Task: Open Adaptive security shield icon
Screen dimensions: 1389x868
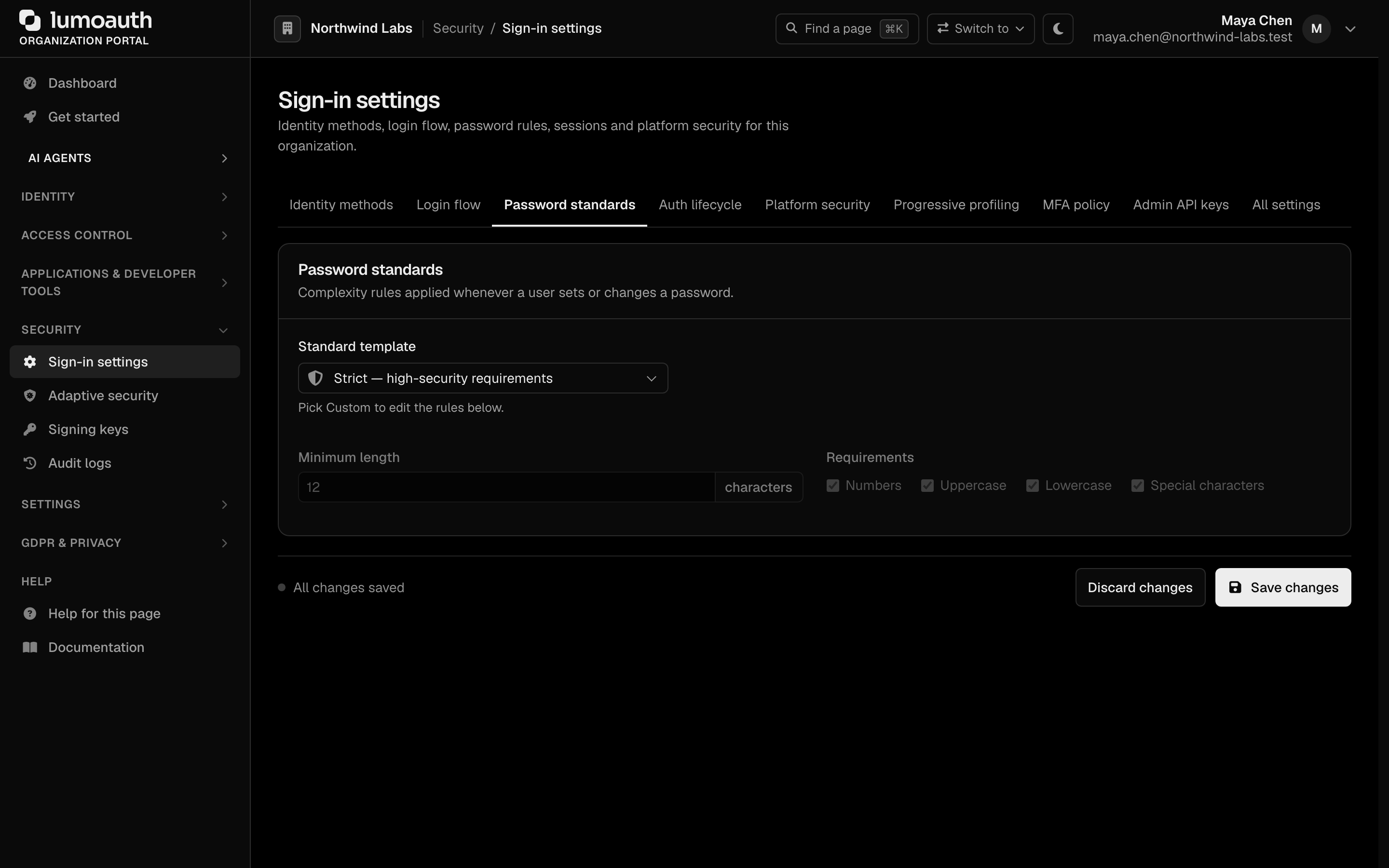Action: click(30, 395)
